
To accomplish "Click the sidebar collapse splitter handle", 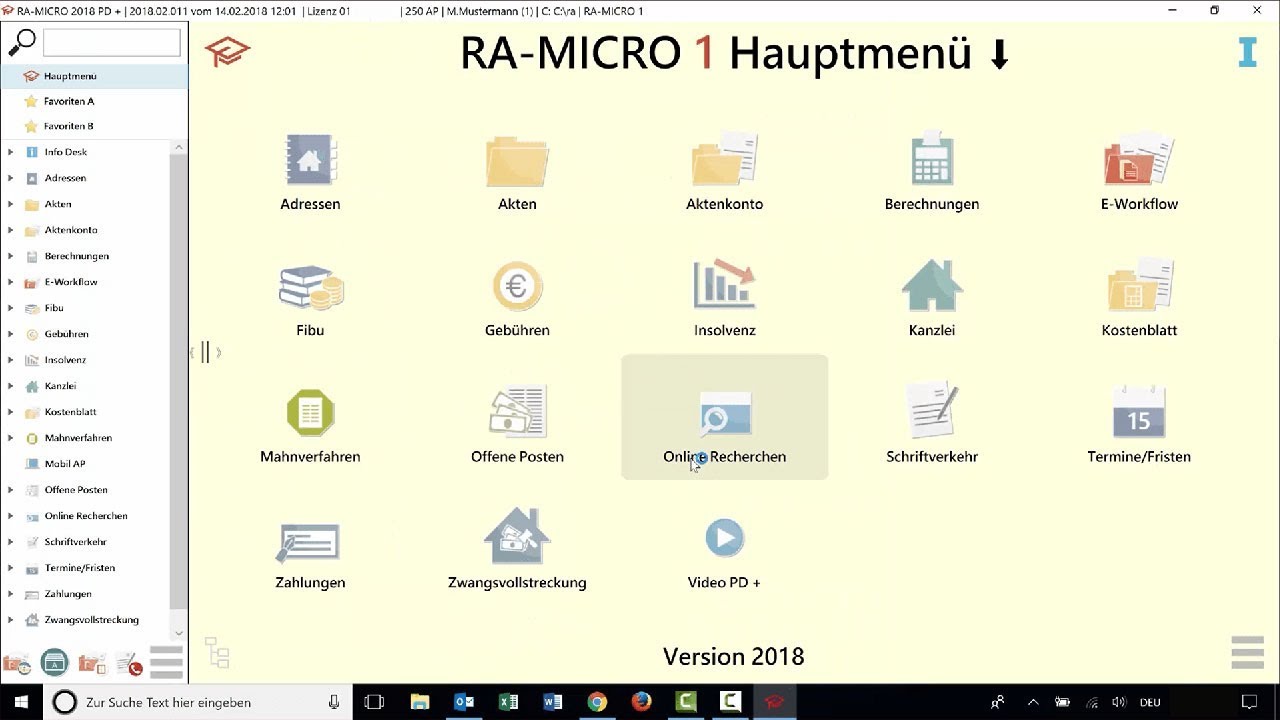I will (x=205, y=352).
